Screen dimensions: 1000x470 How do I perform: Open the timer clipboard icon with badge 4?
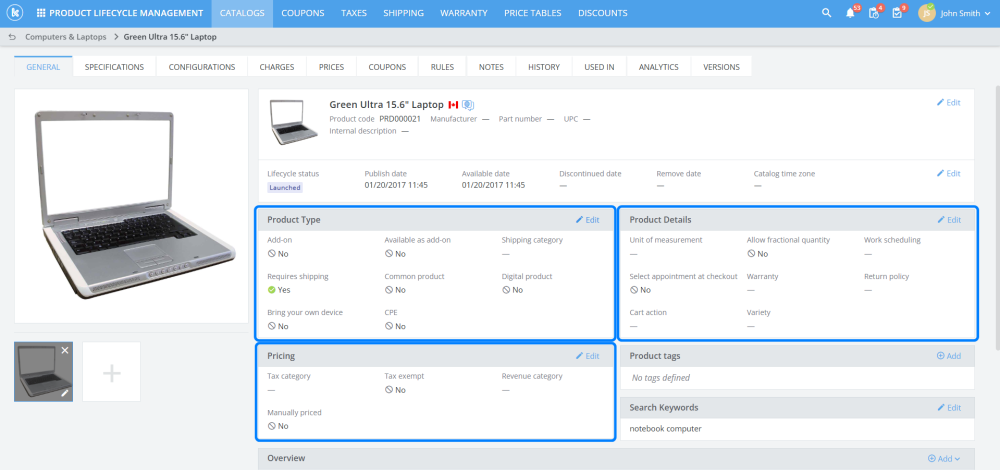click(x=874, y=13)
